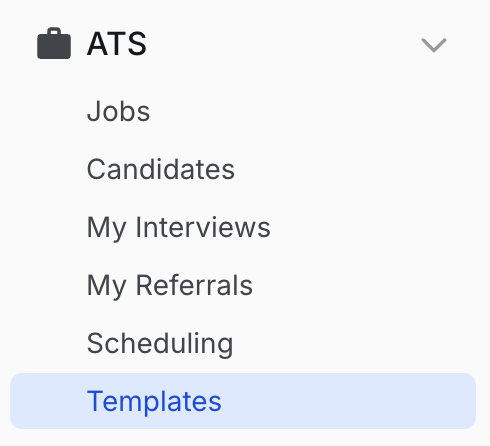The width and height of the screenshot is (490, 446).
Task: Click the blue Templates label
Action: (154, 402)
